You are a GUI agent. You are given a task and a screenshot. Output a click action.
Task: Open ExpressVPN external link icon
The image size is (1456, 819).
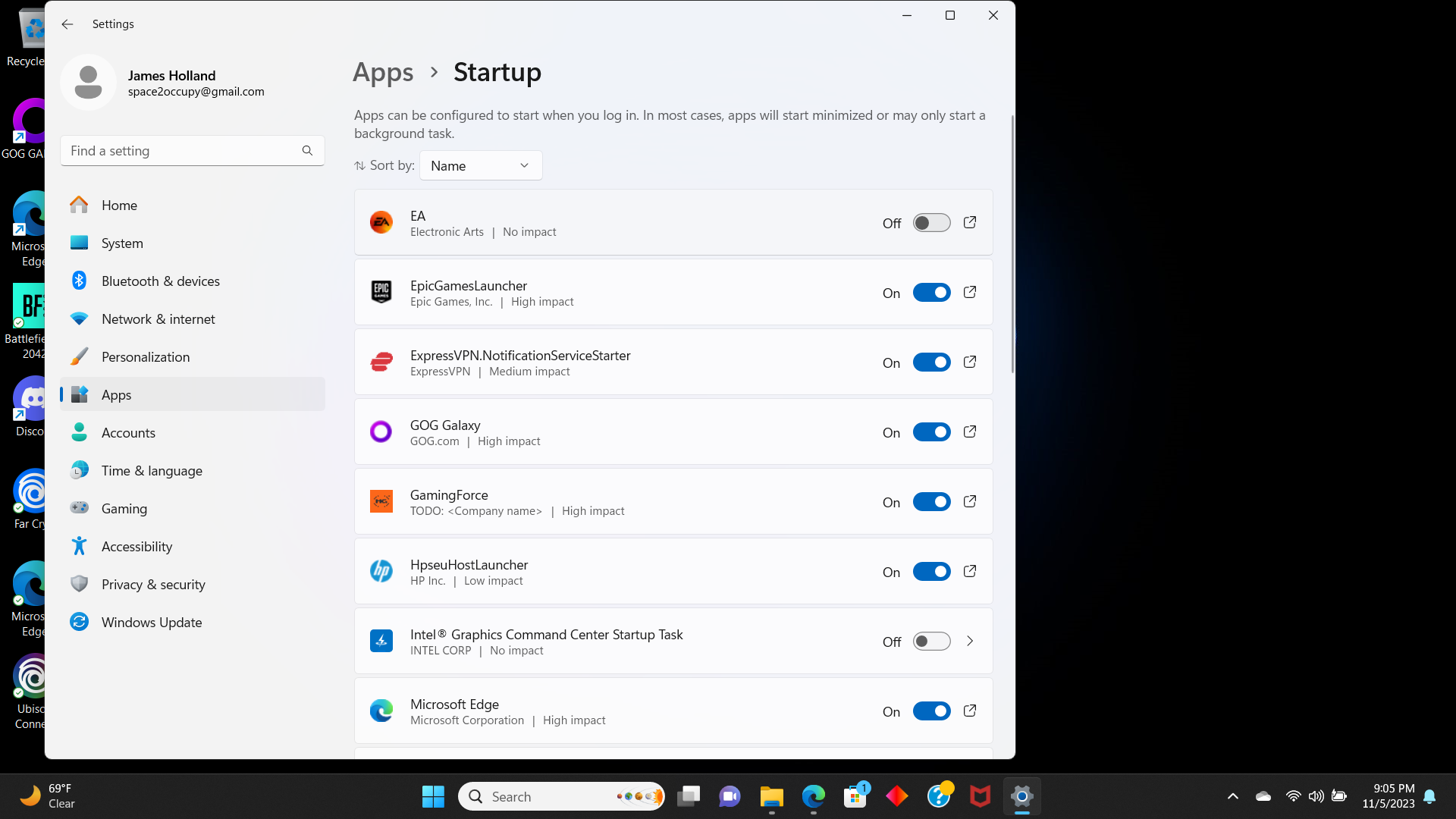(x=969, y=362)
